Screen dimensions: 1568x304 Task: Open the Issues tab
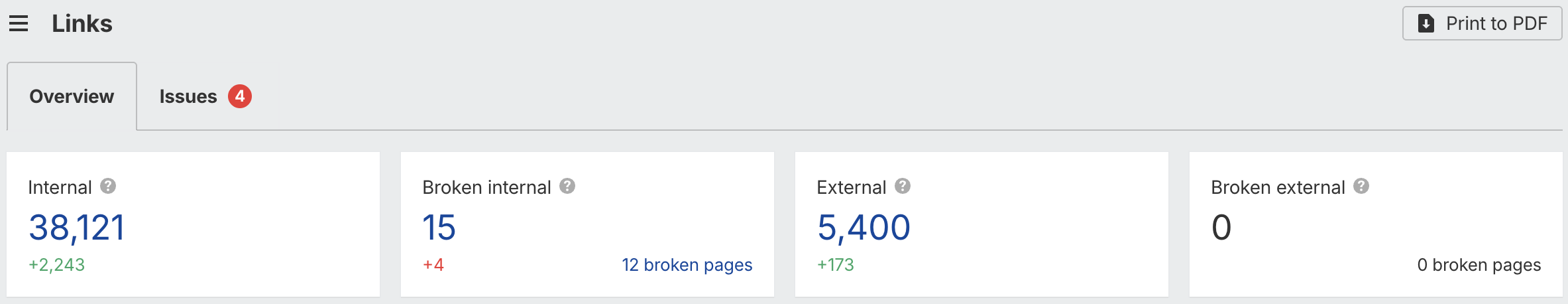[188, 97]
